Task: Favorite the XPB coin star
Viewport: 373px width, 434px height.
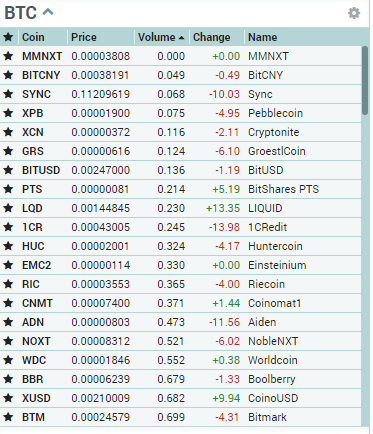Action: (x=8, y=113)
